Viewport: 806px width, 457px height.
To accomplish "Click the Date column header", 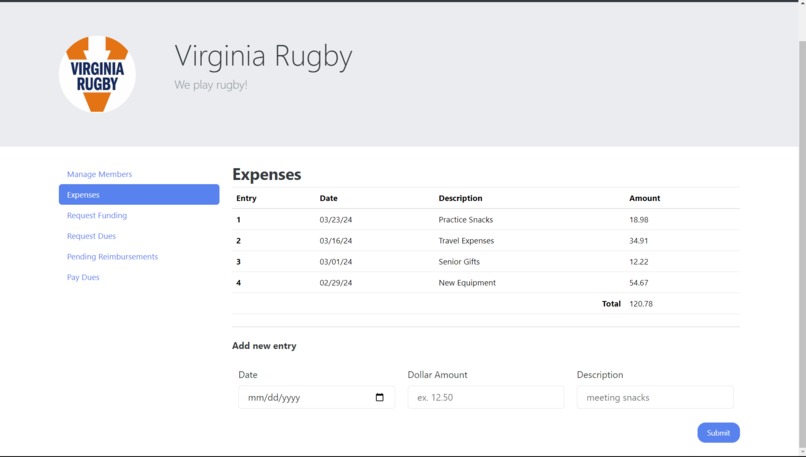I will pyautogui.click(x=328, y=198).
